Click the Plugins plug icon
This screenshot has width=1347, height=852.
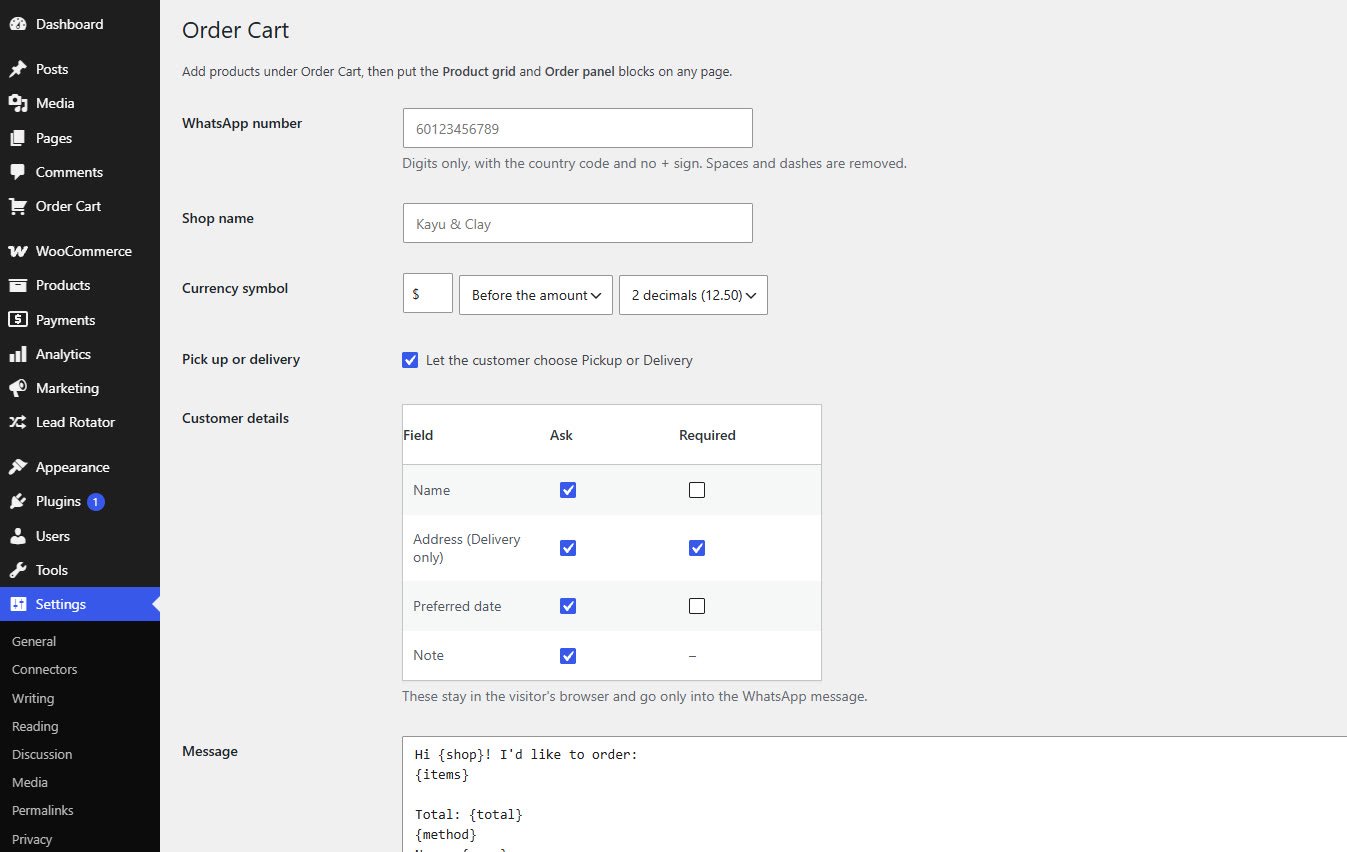click(x=18, y=501)
